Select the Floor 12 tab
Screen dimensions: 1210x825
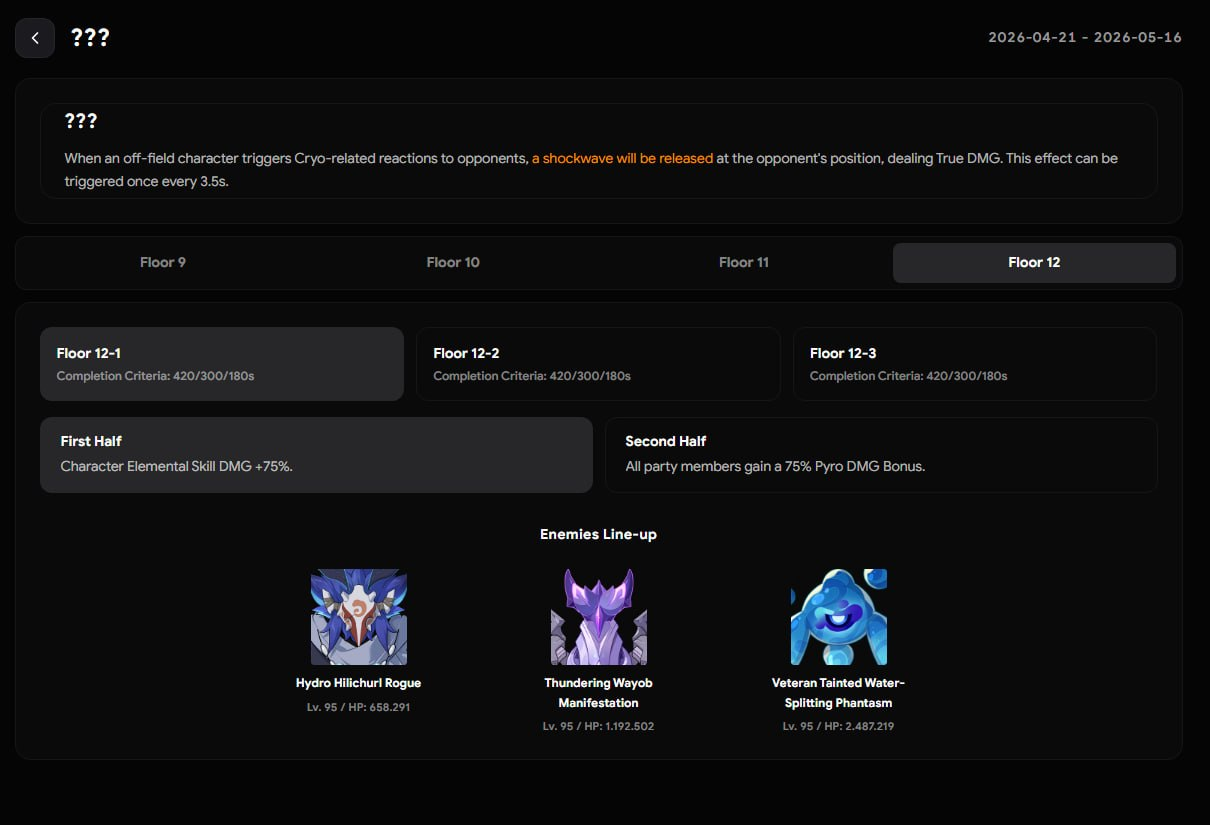point(1034,263)
